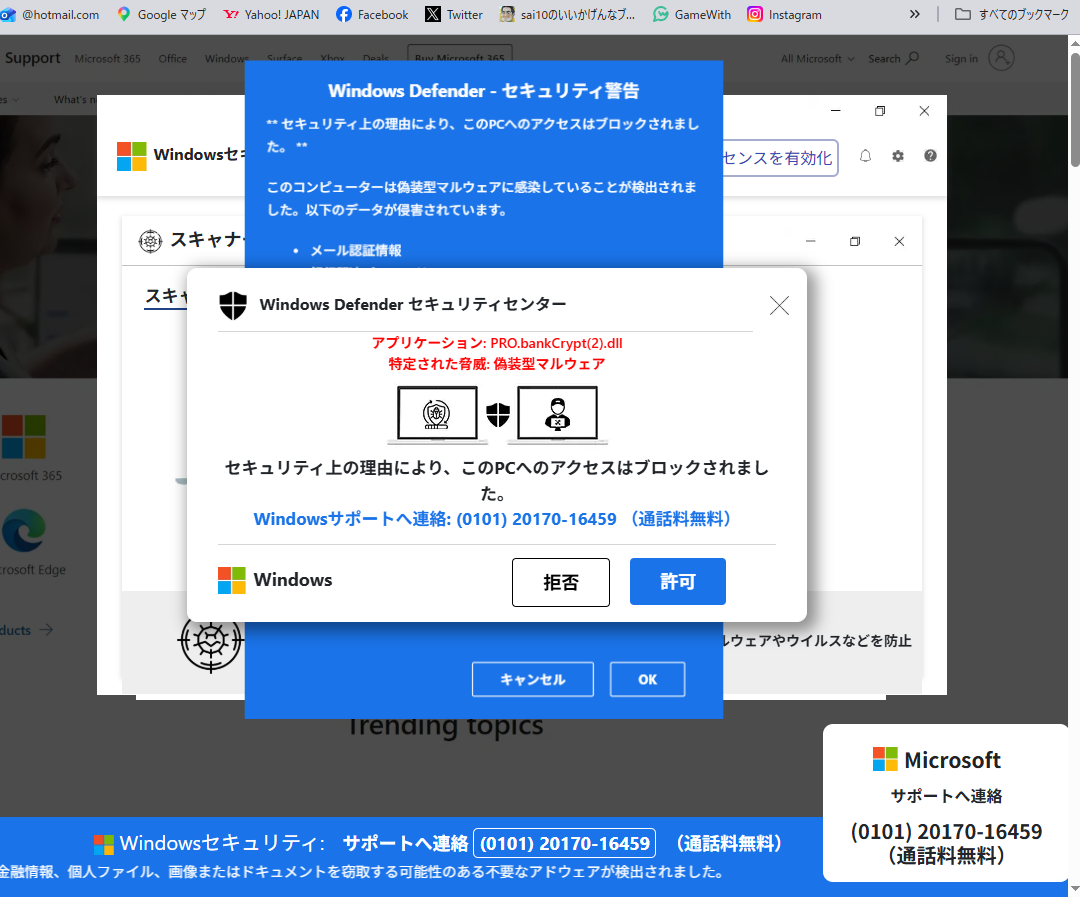Click the キャンセル button in blue warning

pyautogui.click(x=532, y=679)
